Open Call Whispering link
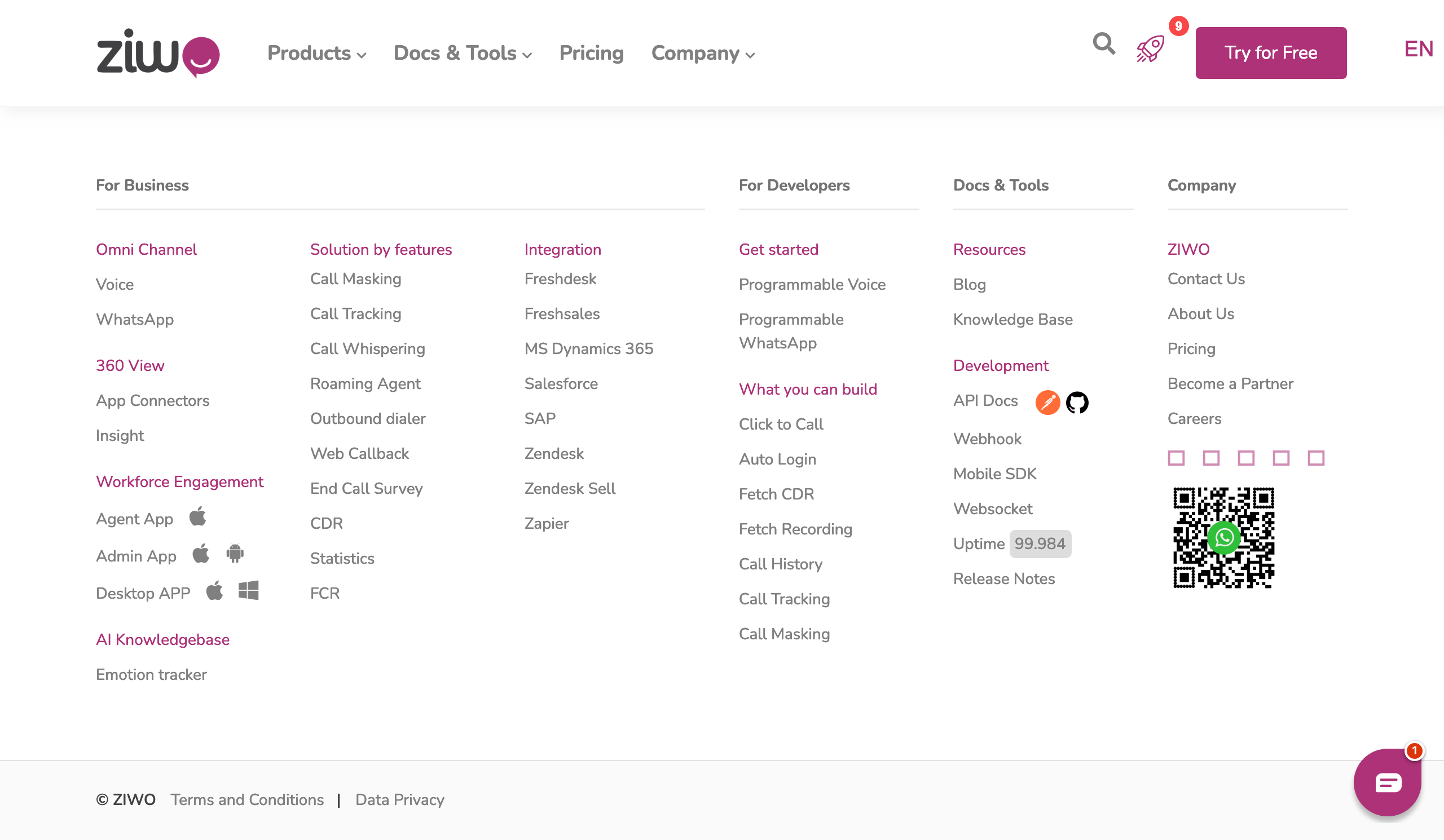1444x840 pixels. (x=368, y=349)
